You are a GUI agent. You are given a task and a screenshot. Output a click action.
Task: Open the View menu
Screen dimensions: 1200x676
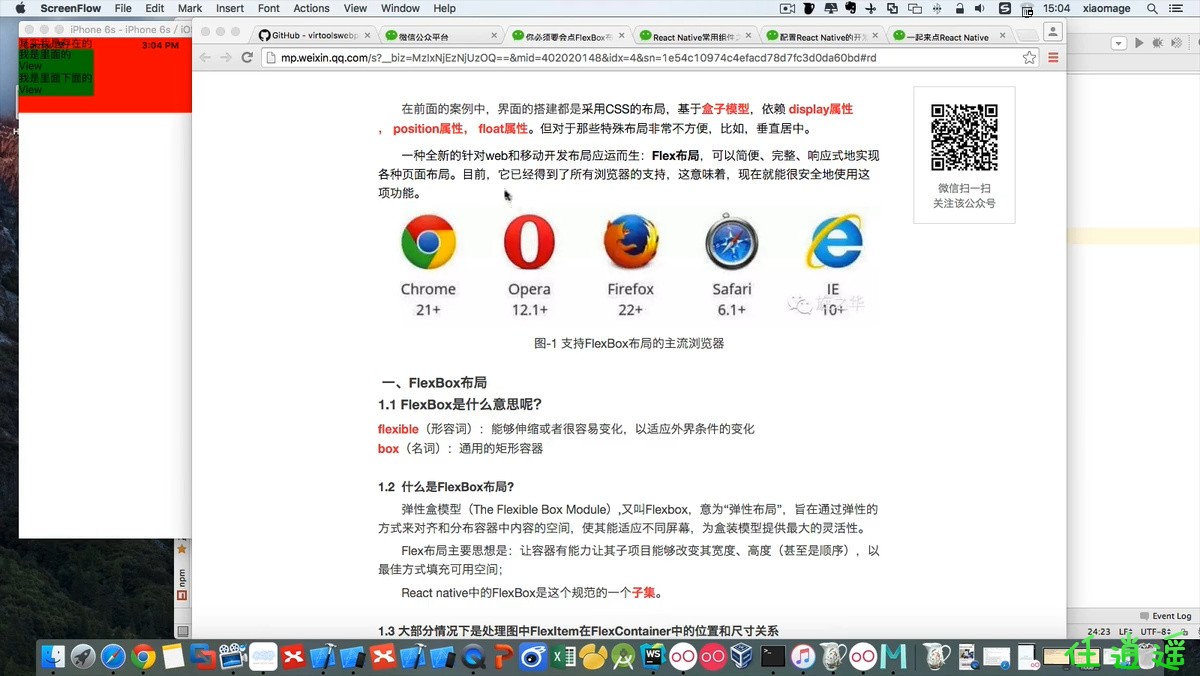coord(355,8)
